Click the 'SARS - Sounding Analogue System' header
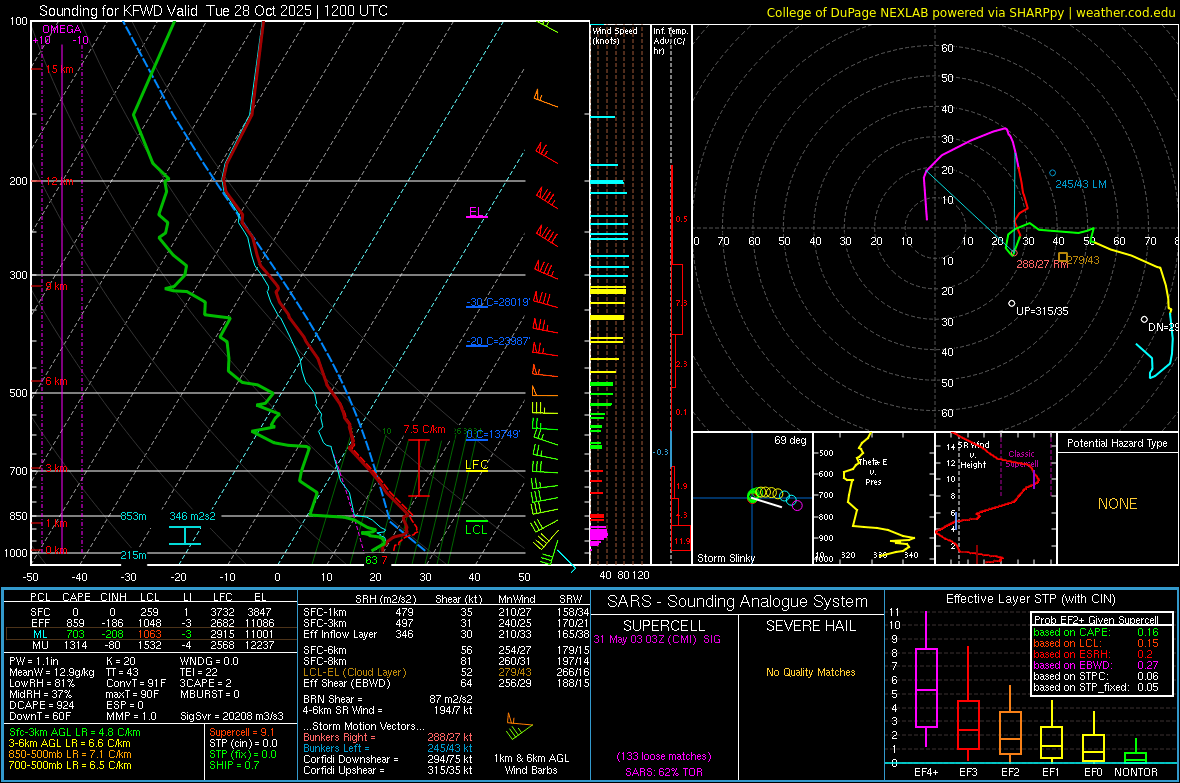The height and width of the screenshot is (783, 1180). [738, 602]
